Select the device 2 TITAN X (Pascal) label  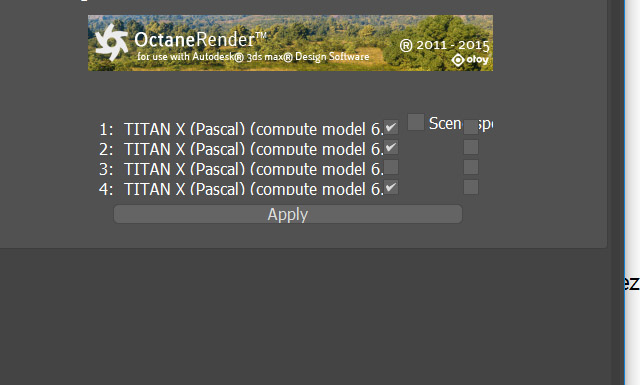coord(241,149)
